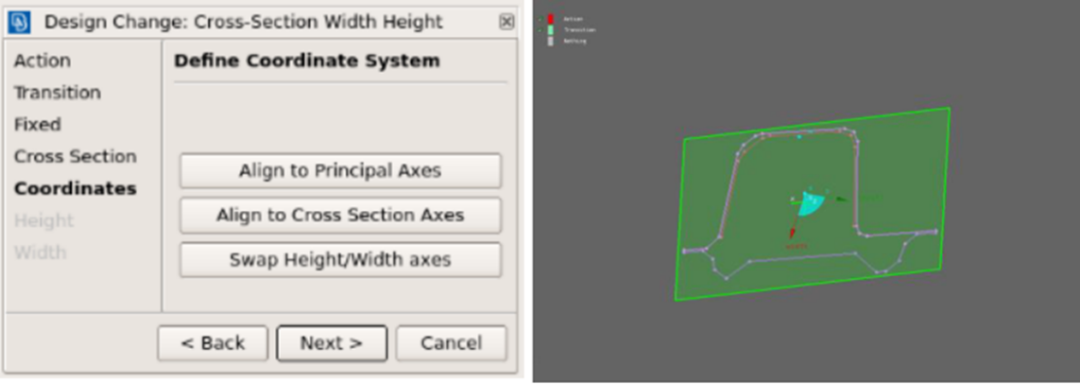
Task: Click the application logo icon in title bar
Action: 19,23
